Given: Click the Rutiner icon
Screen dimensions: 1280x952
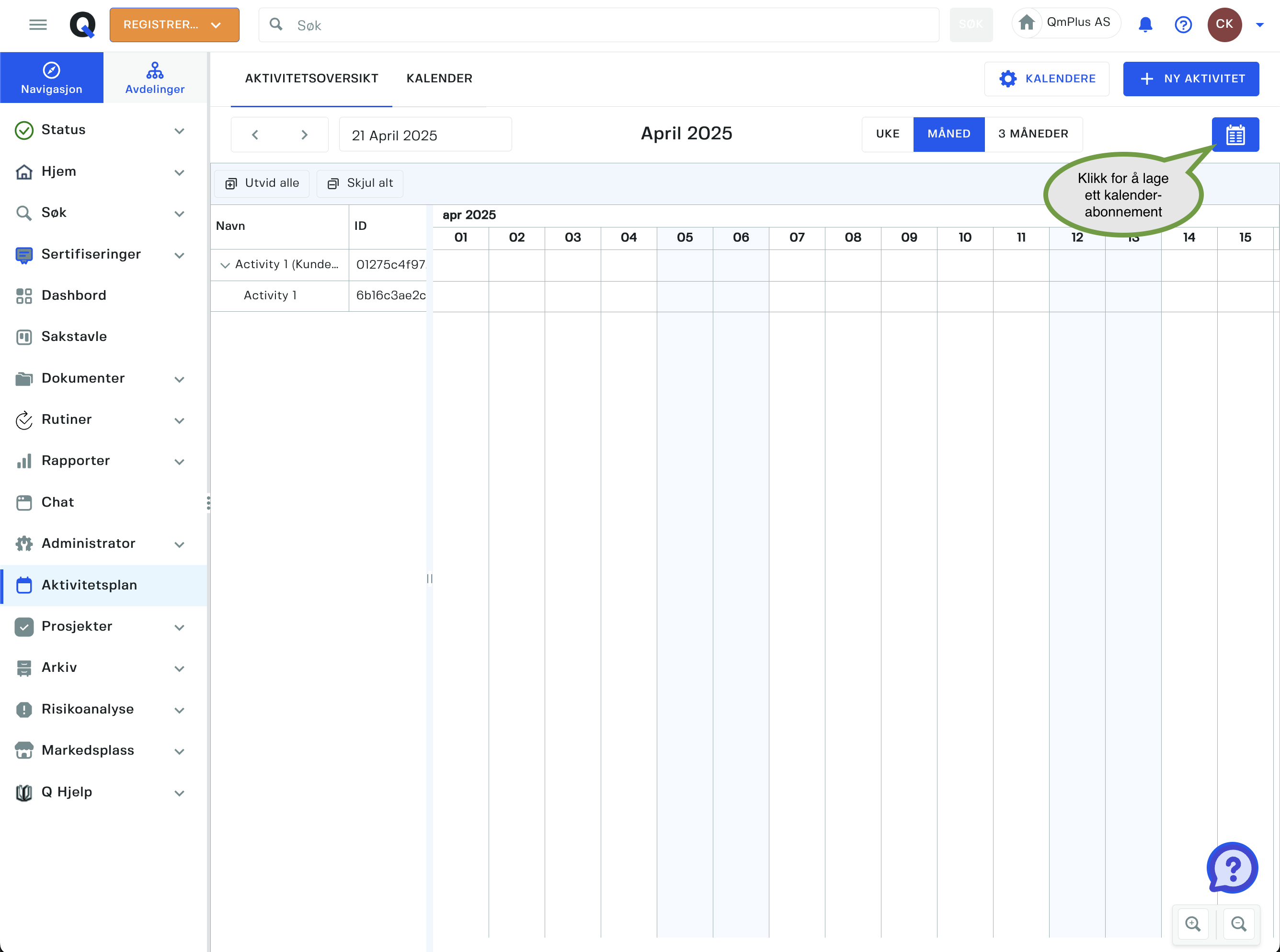Looking at the screenshot, I should click(x=23, y=420).
